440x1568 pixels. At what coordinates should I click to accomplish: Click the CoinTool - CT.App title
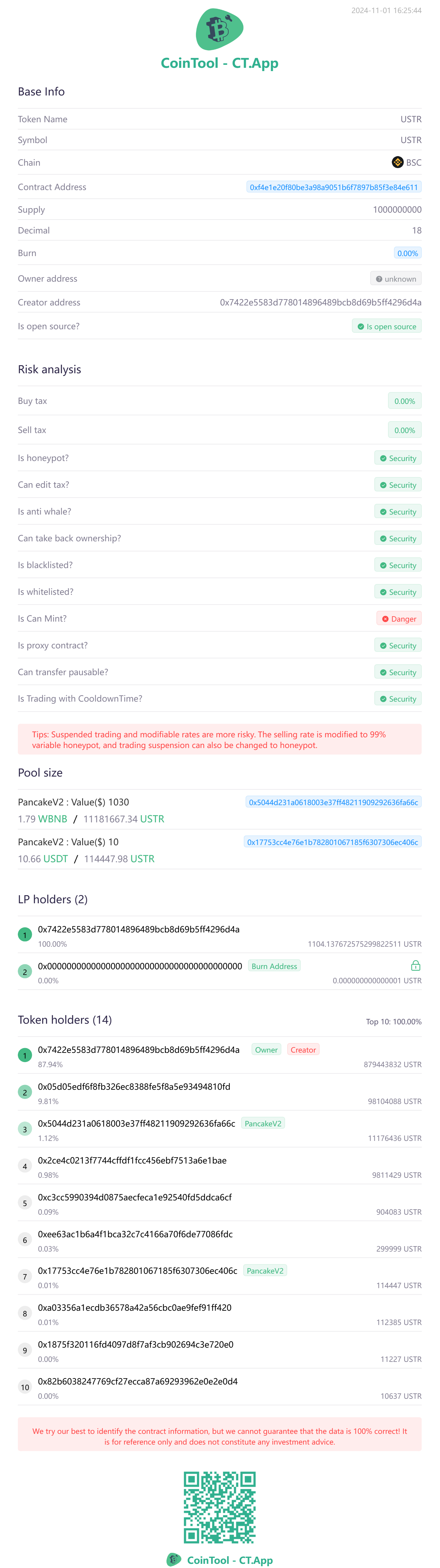coord(220,63)
